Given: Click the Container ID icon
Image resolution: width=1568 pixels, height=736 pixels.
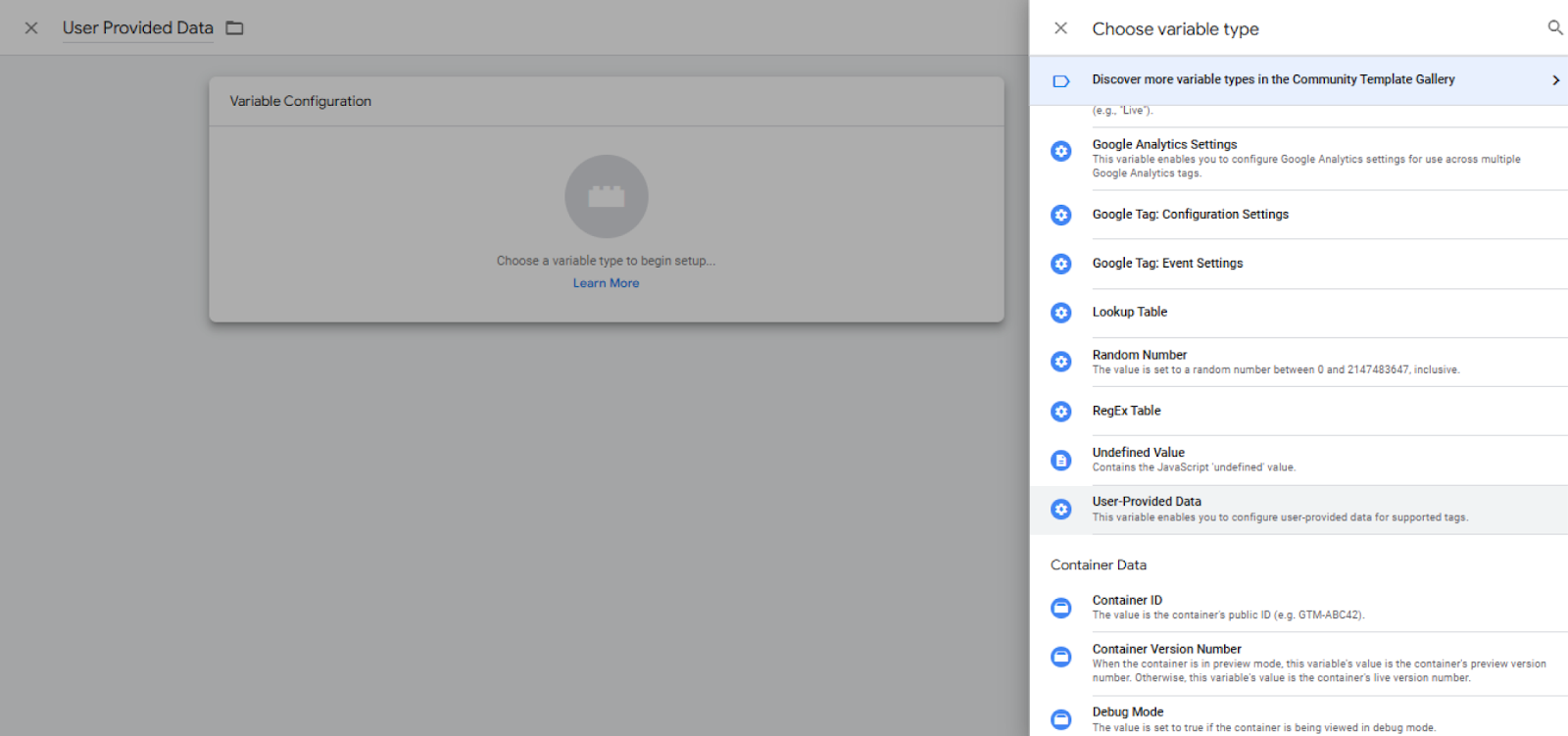Looking at the screenshot, I should pos(1061,608).
